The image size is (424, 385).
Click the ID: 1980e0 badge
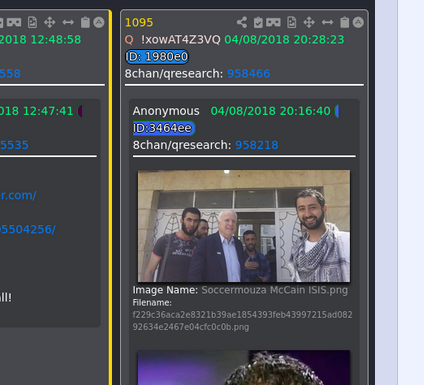point(157,57)
